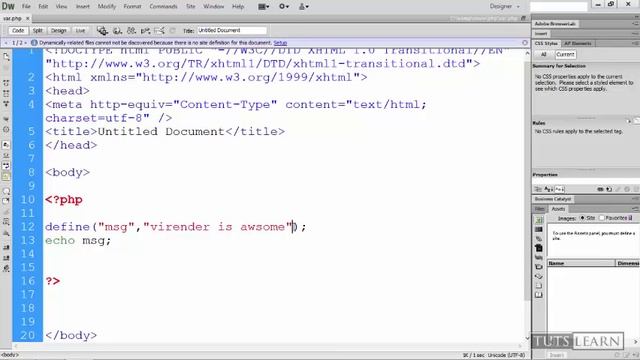Click the W3C validation icon
Screen dimensions: 640x360
pyautogui.click(x=145, y=31)
